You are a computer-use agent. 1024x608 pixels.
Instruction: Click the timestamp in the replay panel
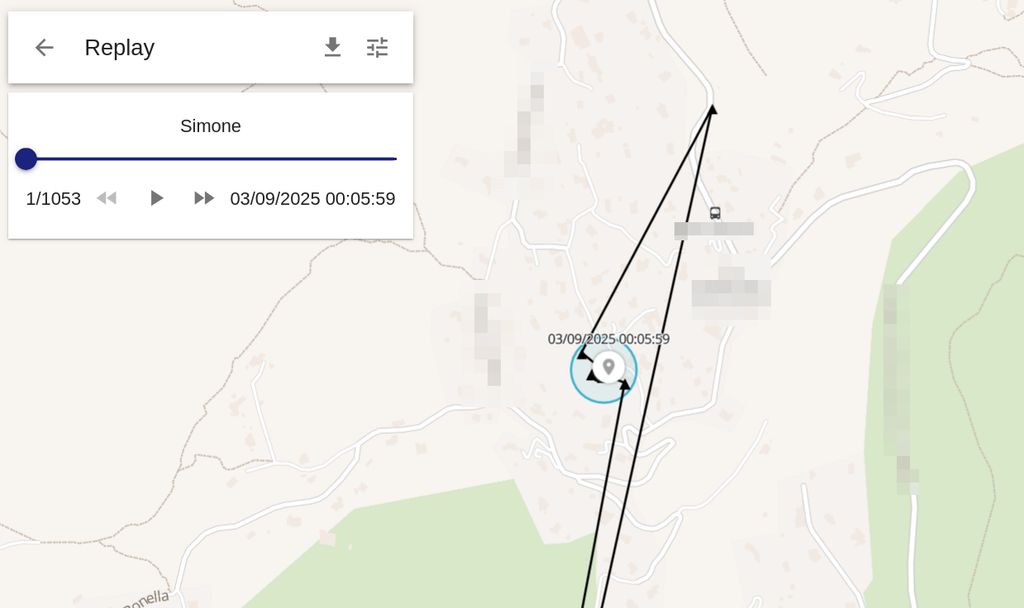click(312, 198)
